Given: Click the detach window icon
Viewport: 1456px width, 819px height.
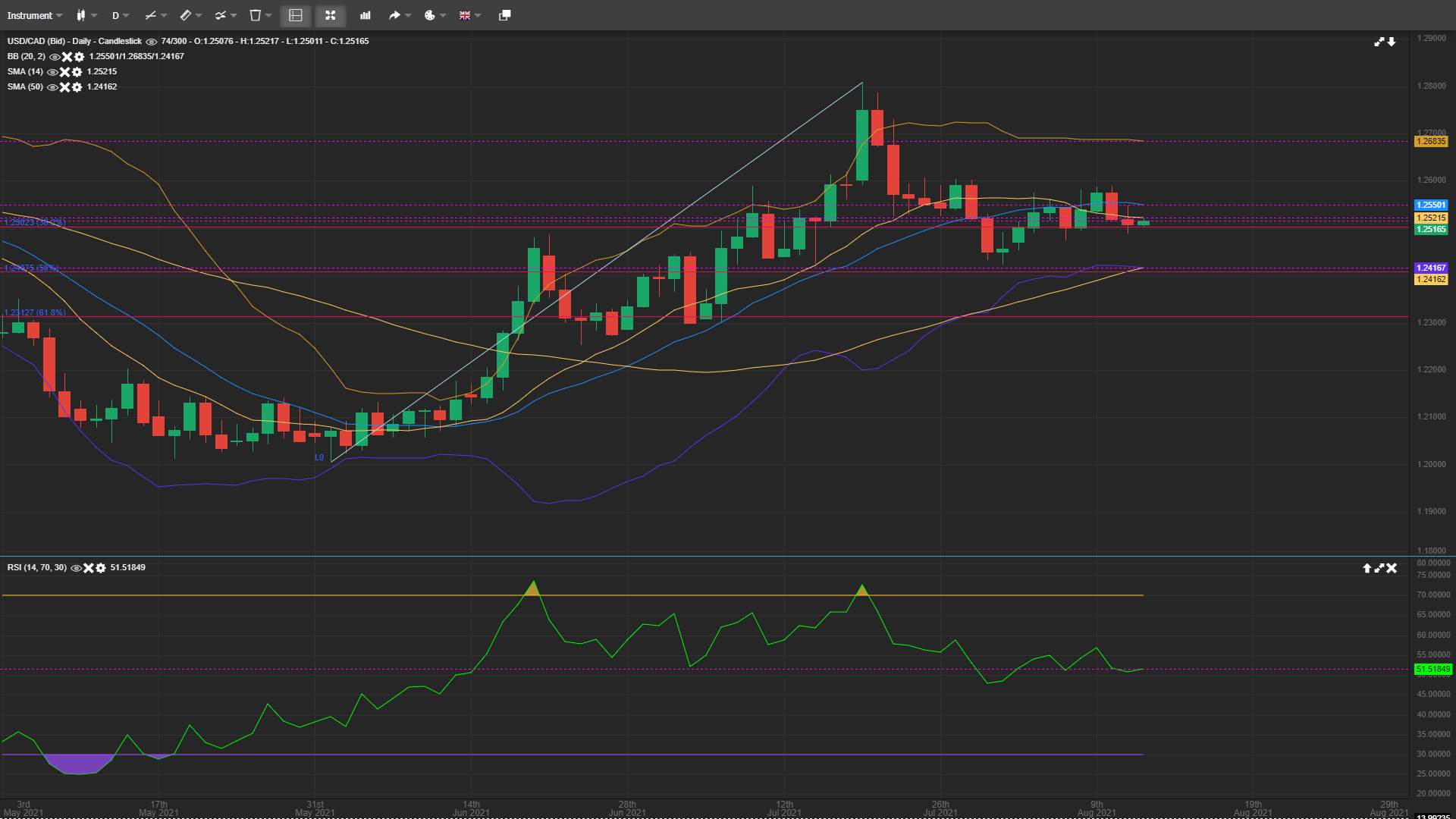Looking at the screenshot, I should pos(505,15).
